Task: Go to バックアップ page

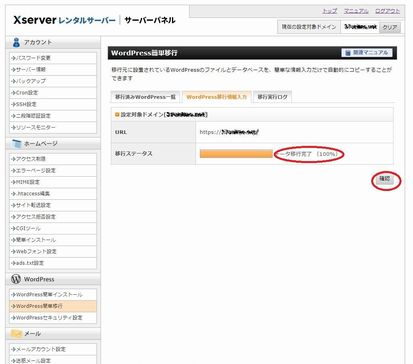Action: 53,81
